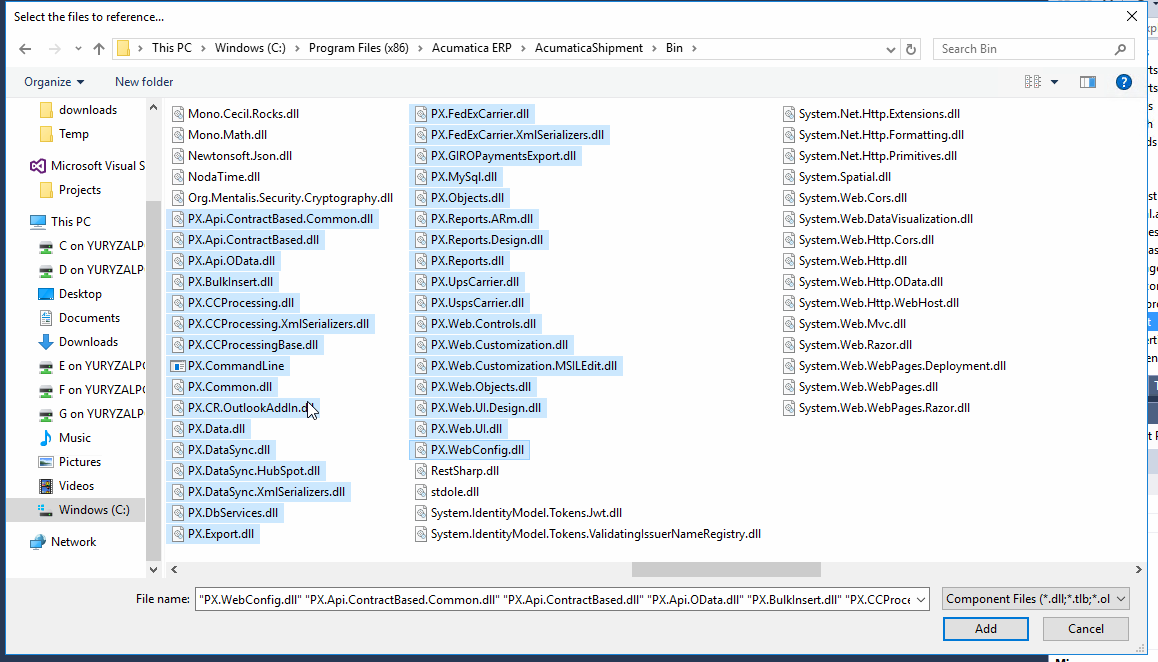Change view layout icon
The height and width of the screenshot is (662, 1158).
[x=1032, y=82]
